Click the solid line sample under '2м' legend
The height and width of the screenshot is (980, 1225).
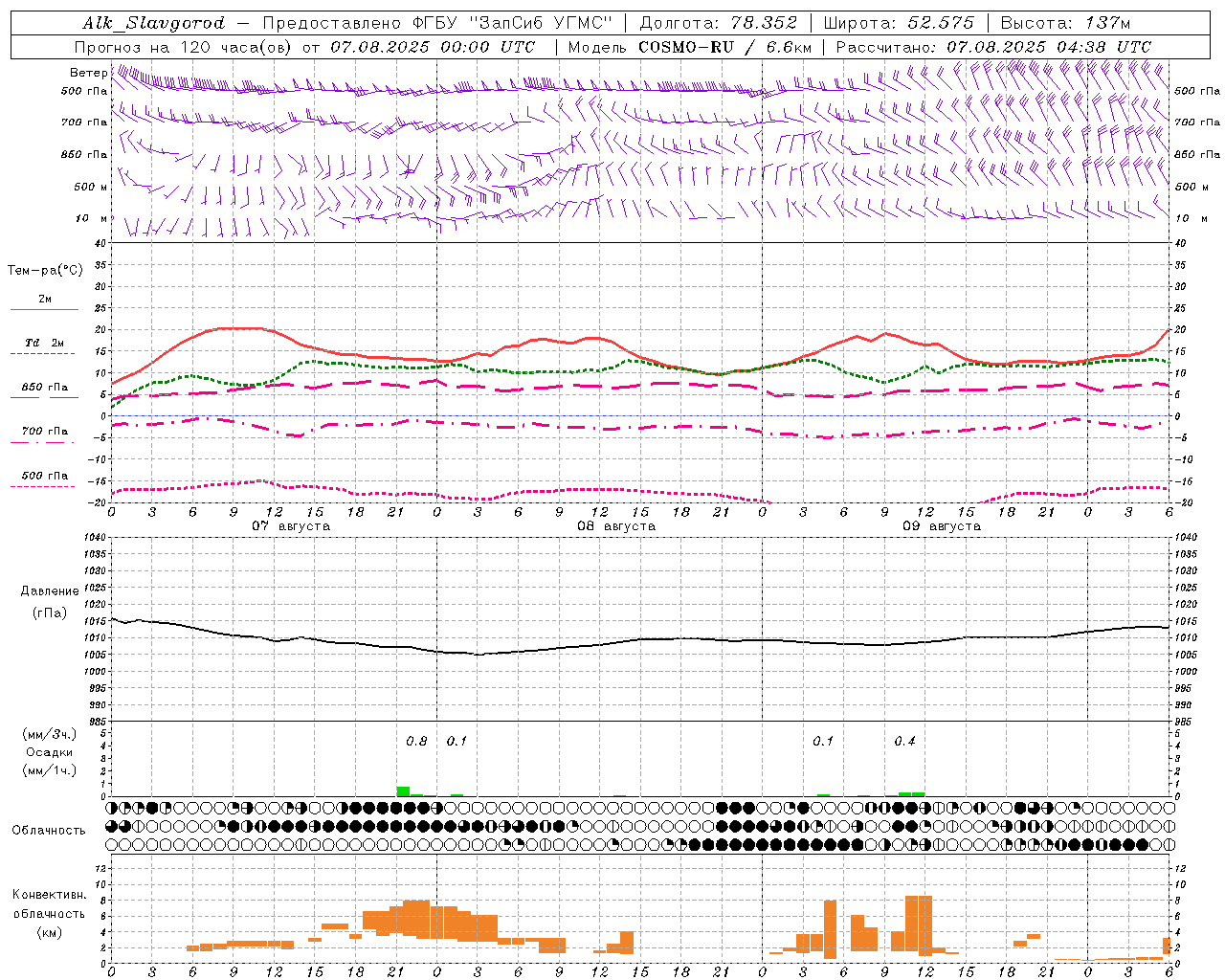(44, 310)
